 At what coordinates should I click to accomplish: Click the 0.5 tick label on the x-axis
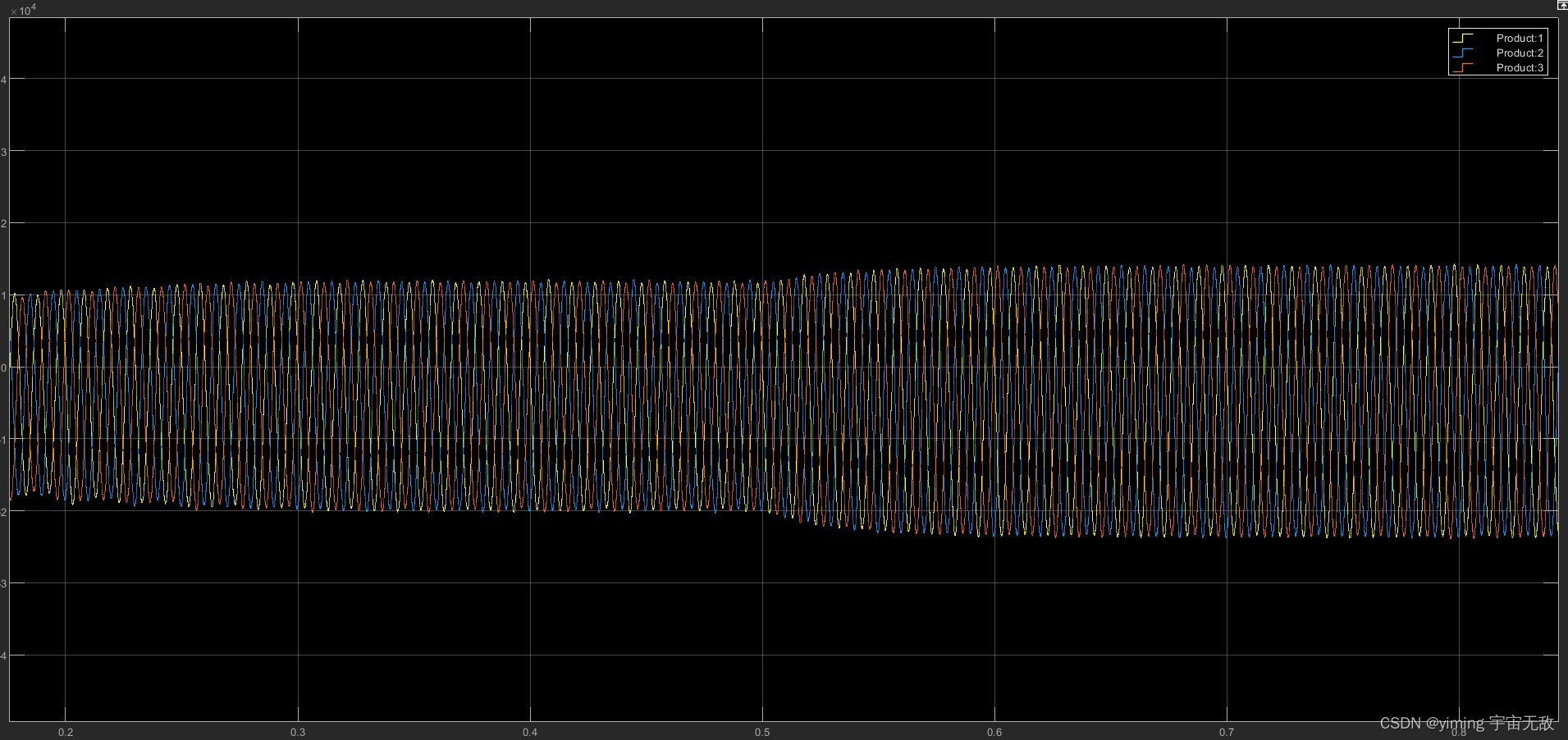tap(763, 731)
